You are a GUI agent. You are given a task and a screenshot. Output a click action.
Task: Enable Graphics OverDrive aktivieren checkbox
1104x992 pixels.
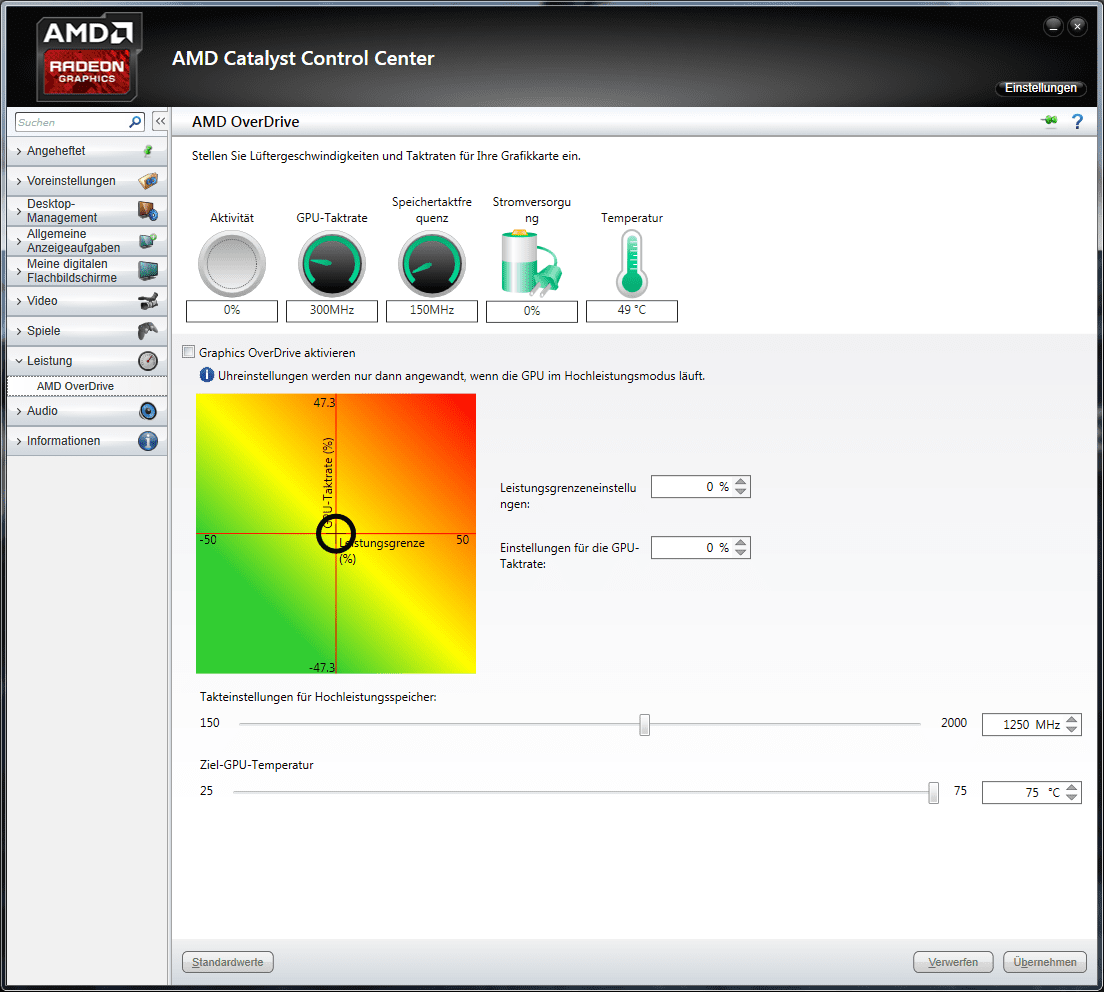coord(189,352)
